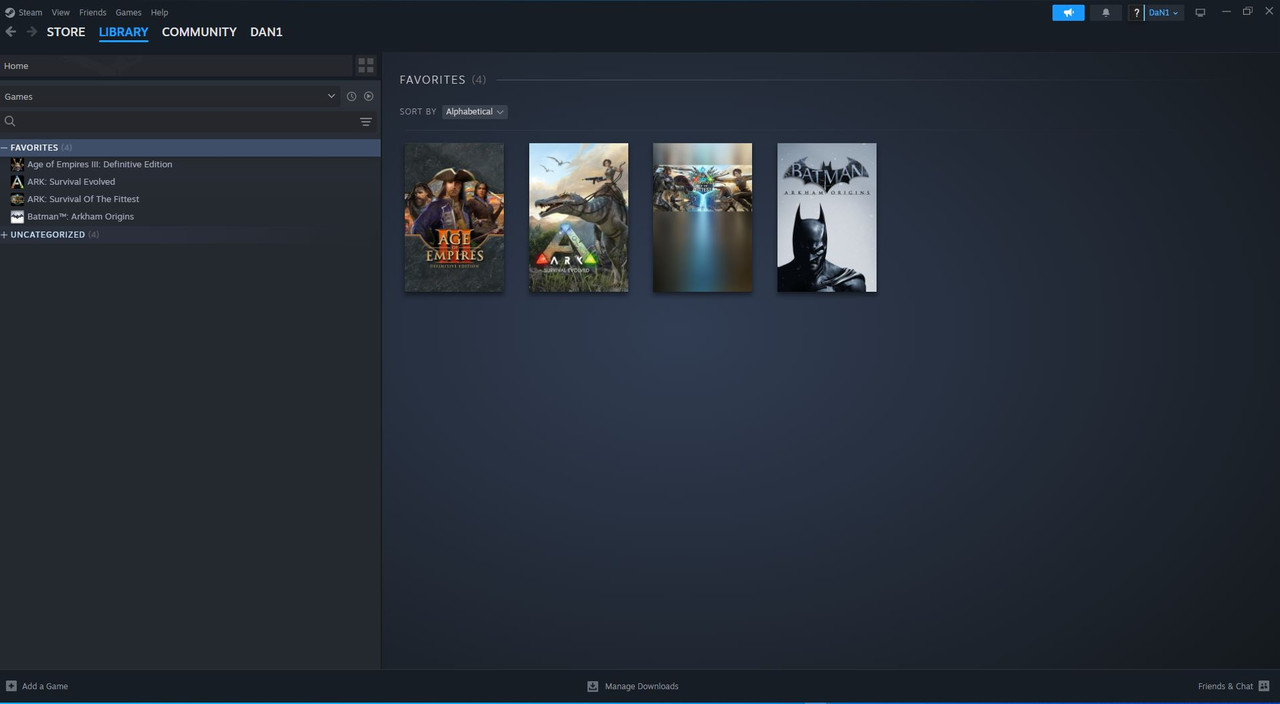Restore down the Steam window

(x=1247, y=12)
